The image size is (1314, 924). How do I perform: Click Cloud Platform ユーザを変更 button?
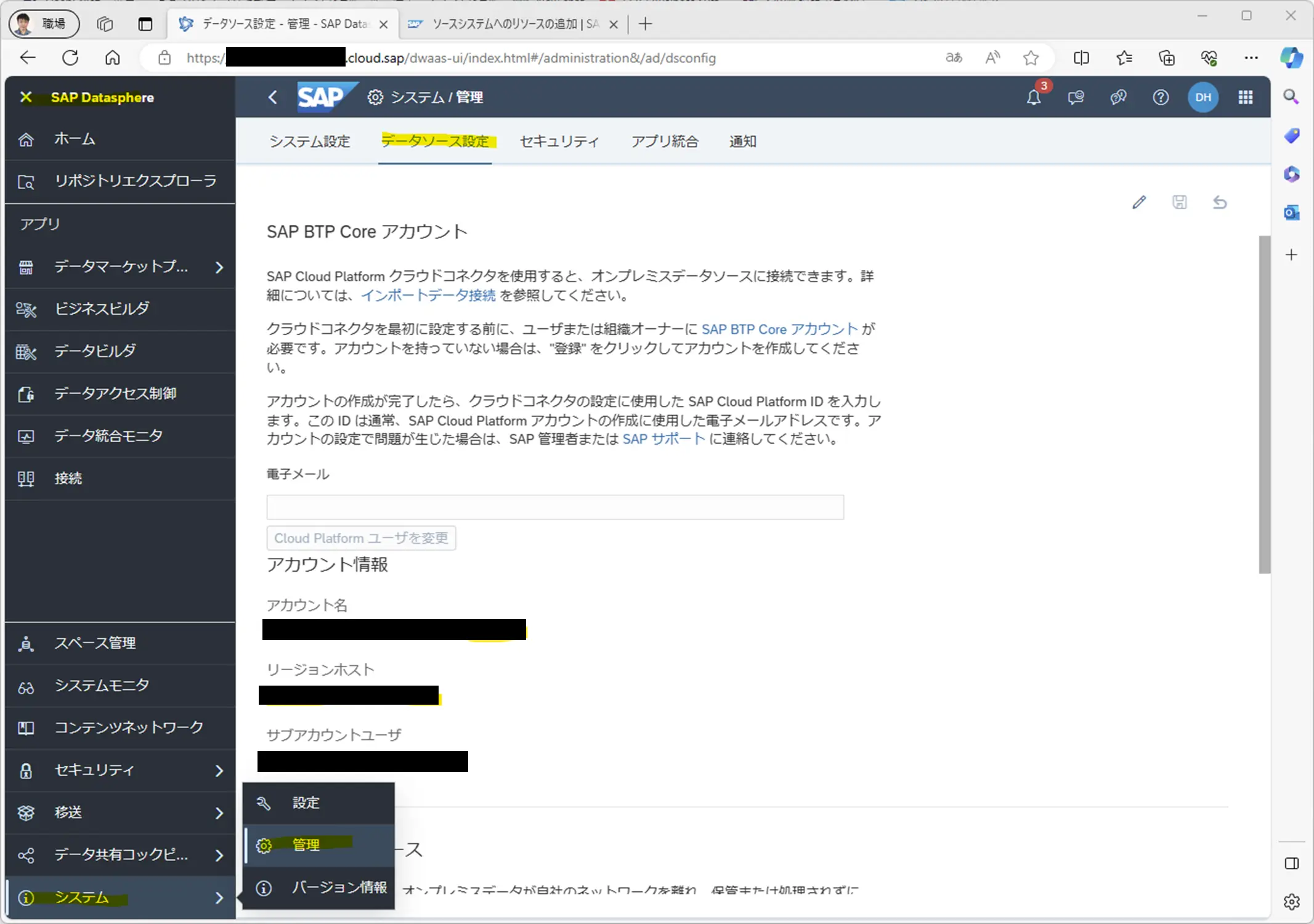point(361,538)
